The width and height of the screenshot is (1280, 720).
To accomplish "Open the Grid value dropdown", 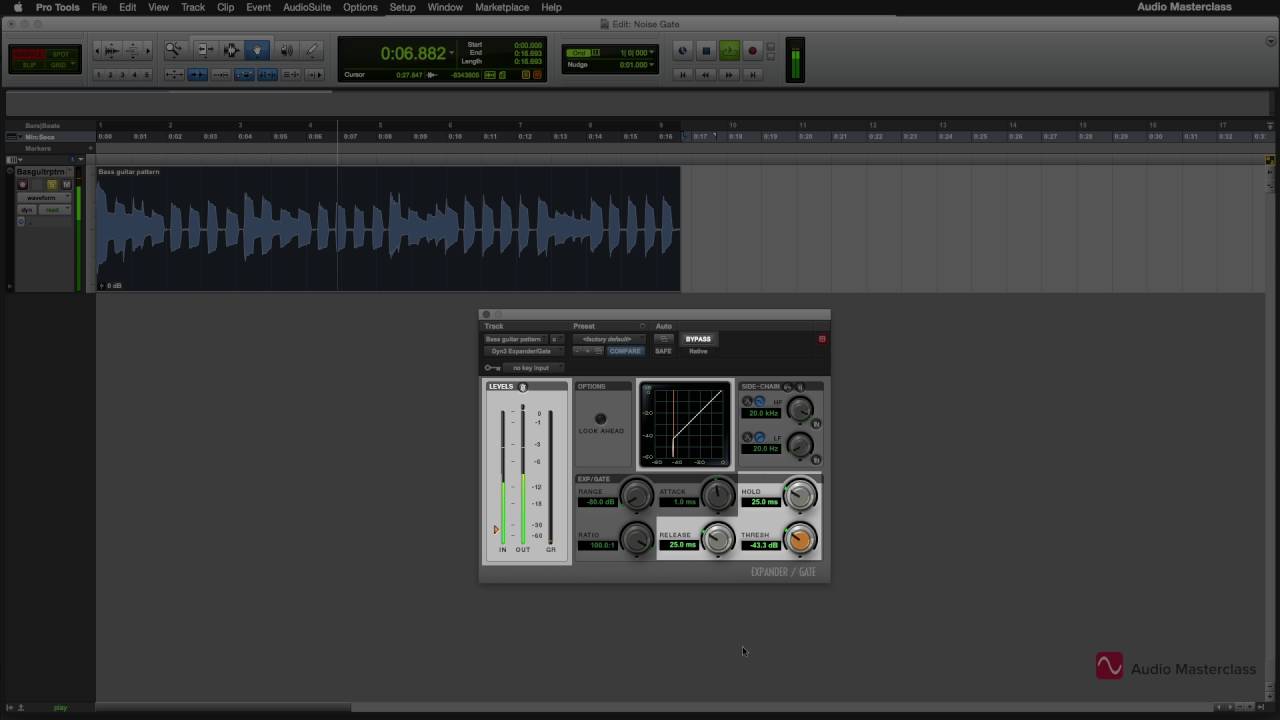I will pos(652,52).
